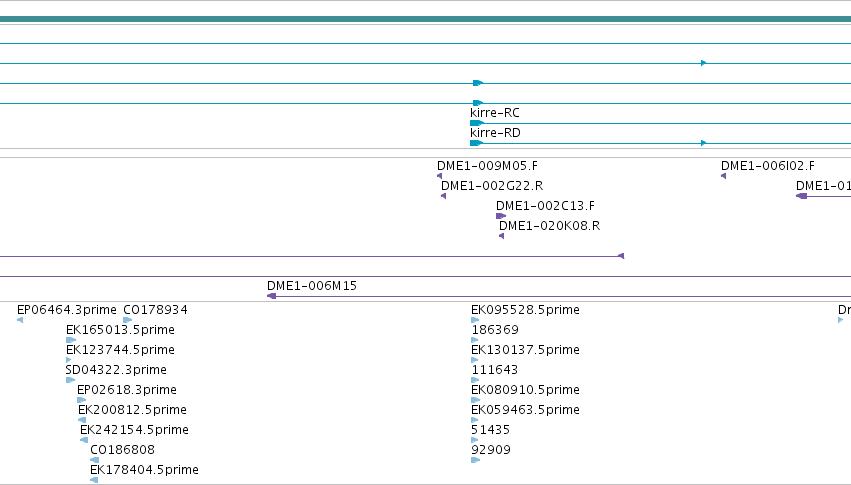Click the DME1-002G22.R feature label
The width and height of the screenshot is (851, 485).
click(x=492, y=186)
